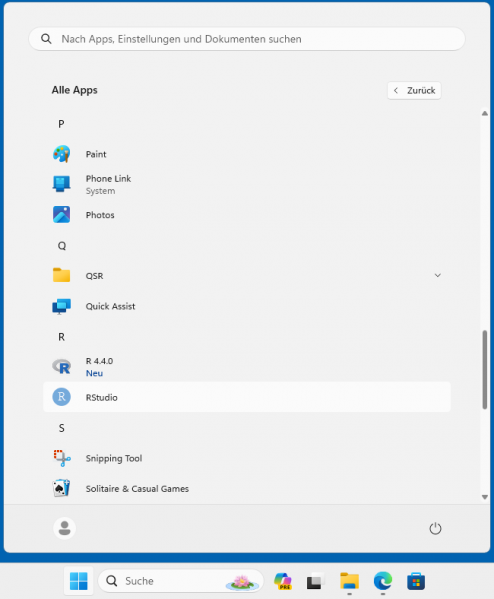
Task: Select the 'Quick Assist' label
Action: point(110,306)
